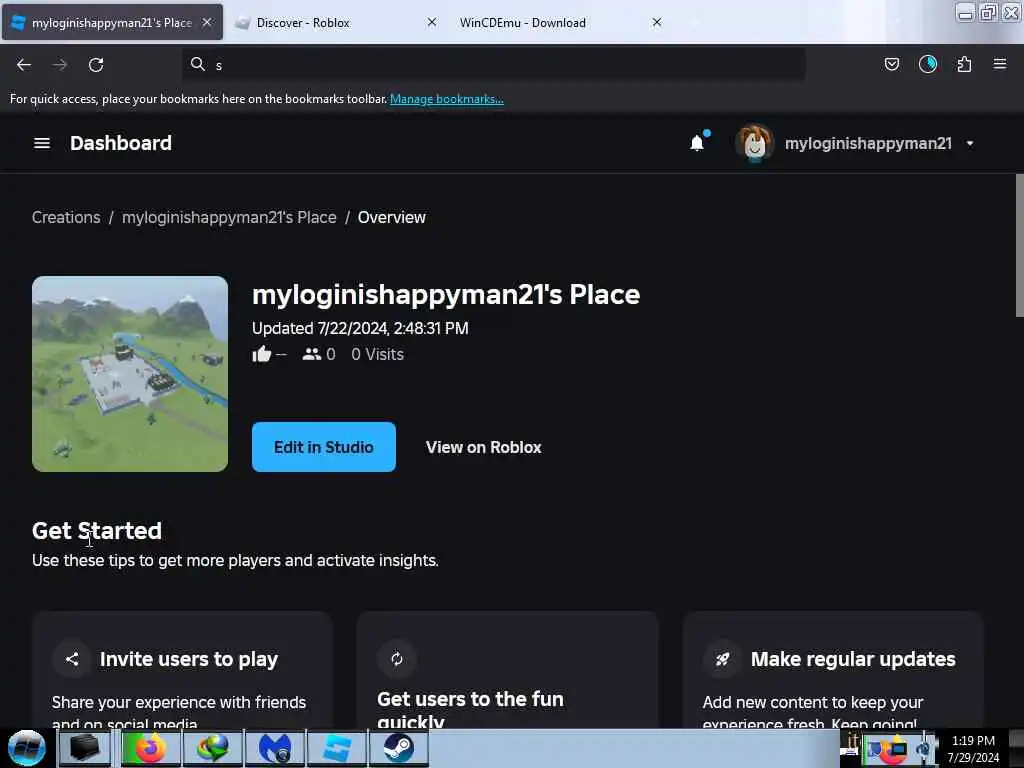Open the Pocket save icon
The image size is (1024, 768).
891,64
